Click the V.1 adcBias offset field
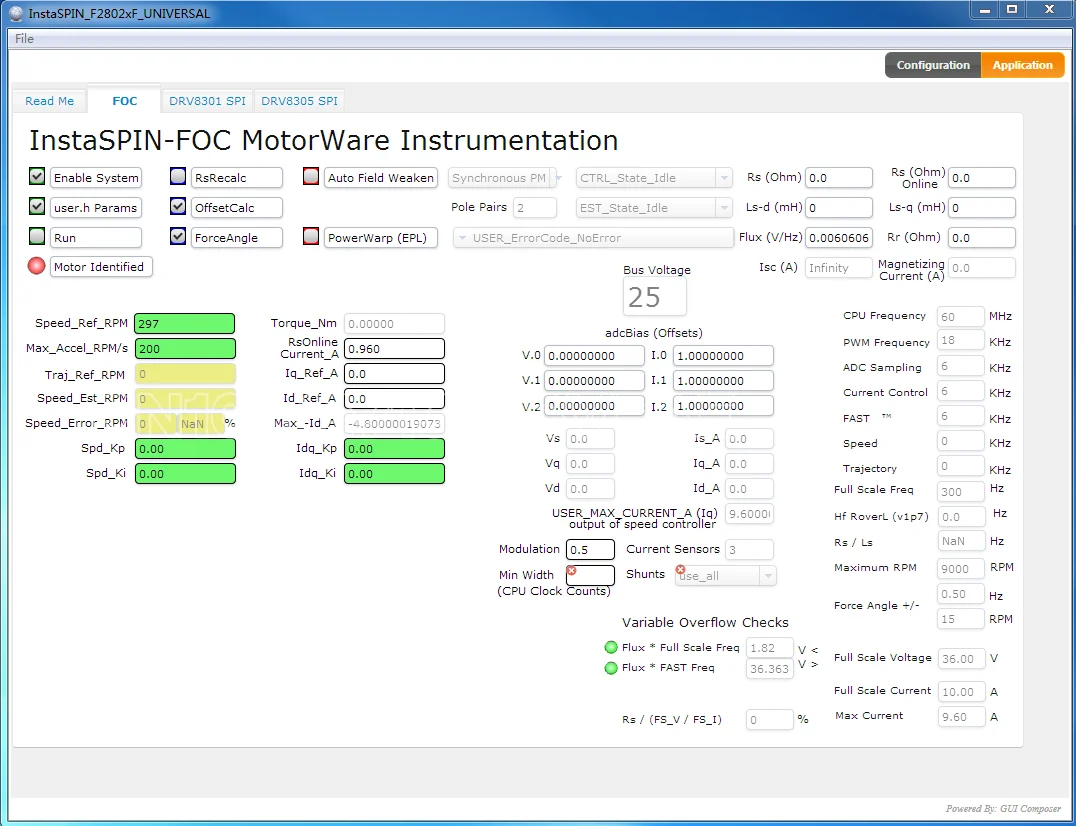 (x=594, y=381)
